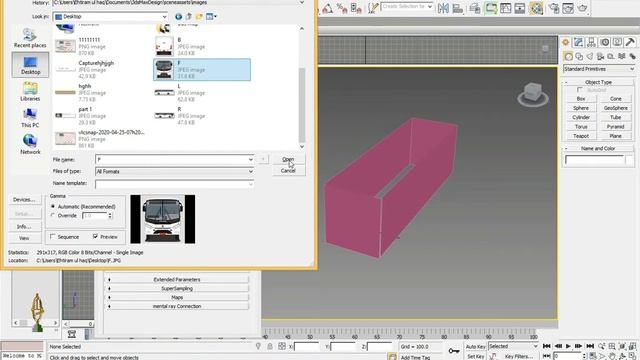This screenshot has width=640, height=360.
Task: Select the Helpers category icon
Action: 611,56
